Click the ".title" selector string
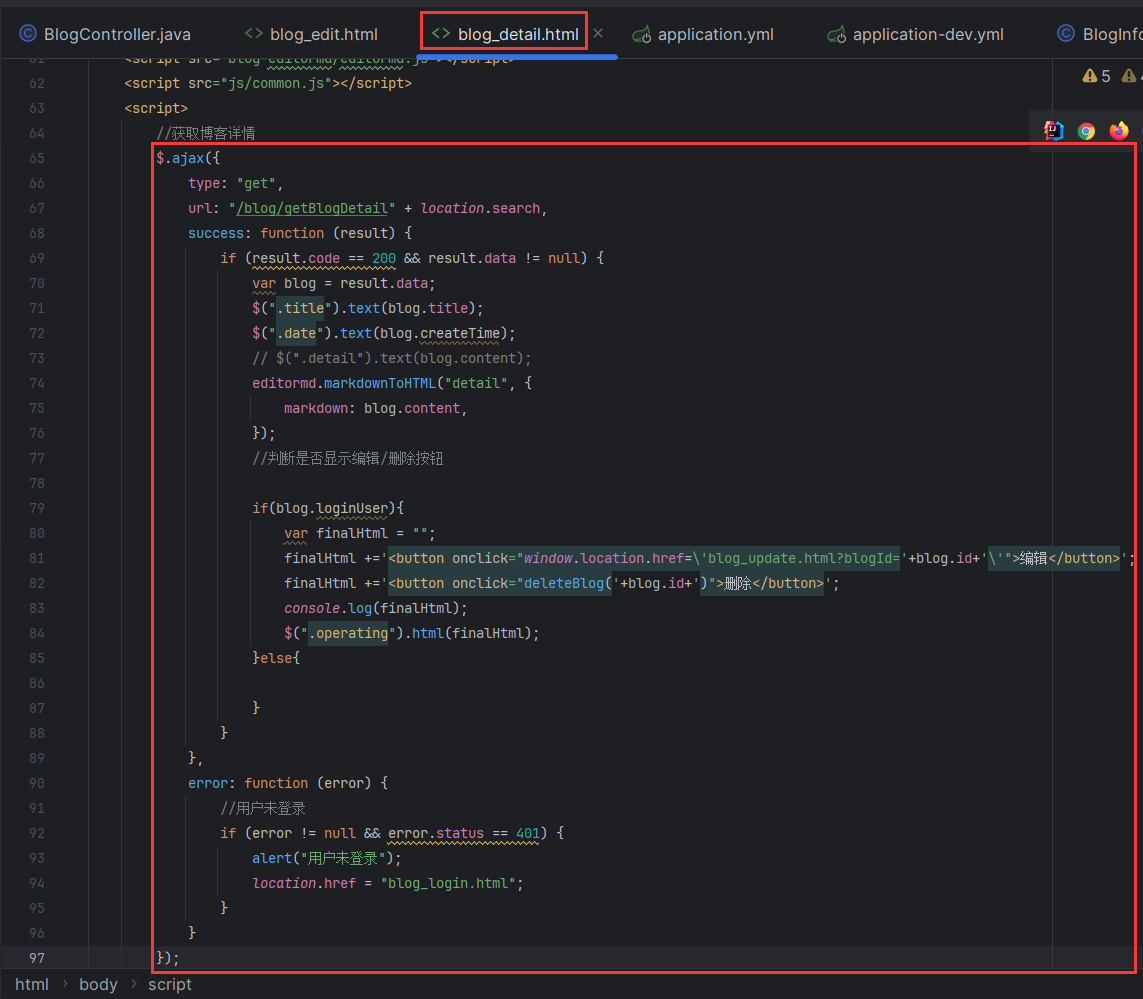The image size is (1143, 999). click(300, 308)
